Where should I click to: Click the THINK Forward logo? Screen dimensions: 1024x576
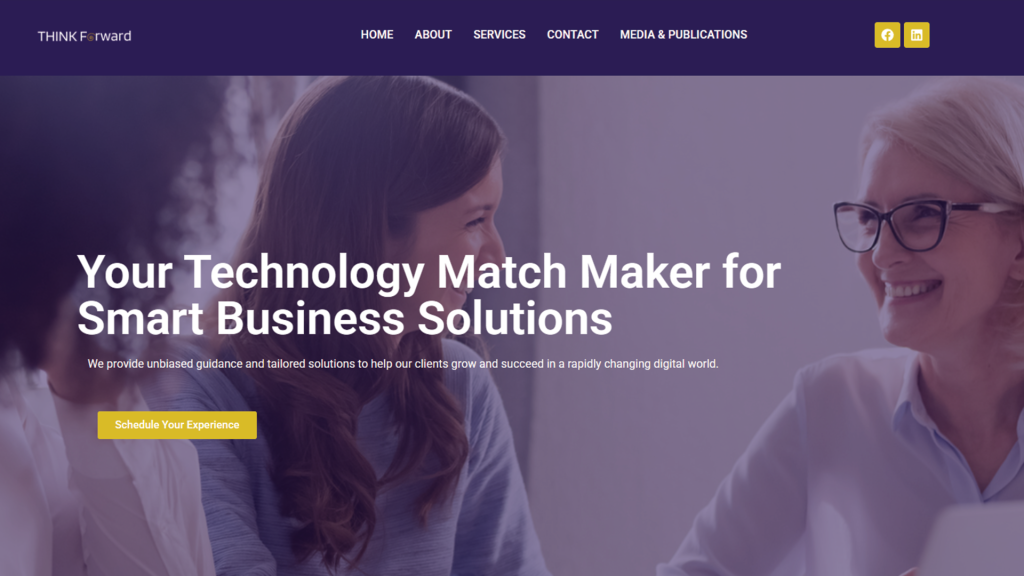tap(84, 36)
